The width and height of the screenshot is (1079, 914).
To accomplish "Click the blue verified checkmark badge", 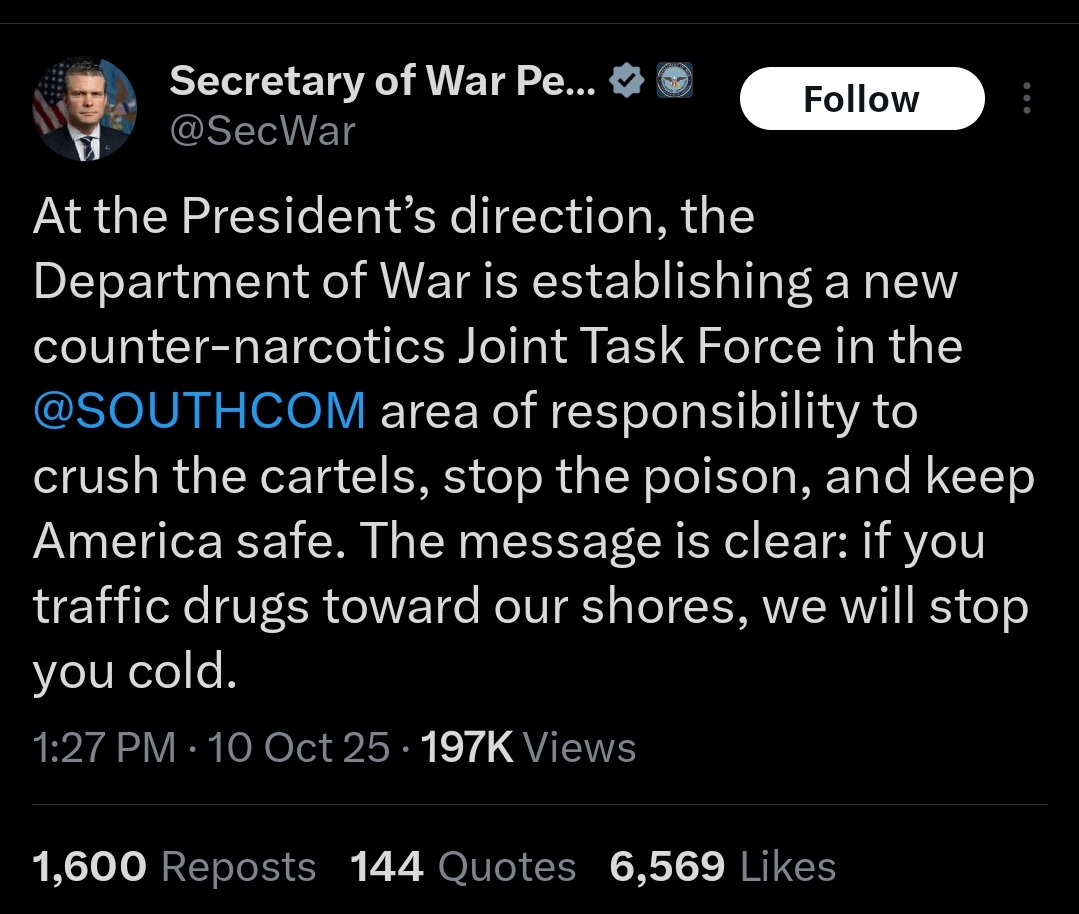I will coord(626,81).
